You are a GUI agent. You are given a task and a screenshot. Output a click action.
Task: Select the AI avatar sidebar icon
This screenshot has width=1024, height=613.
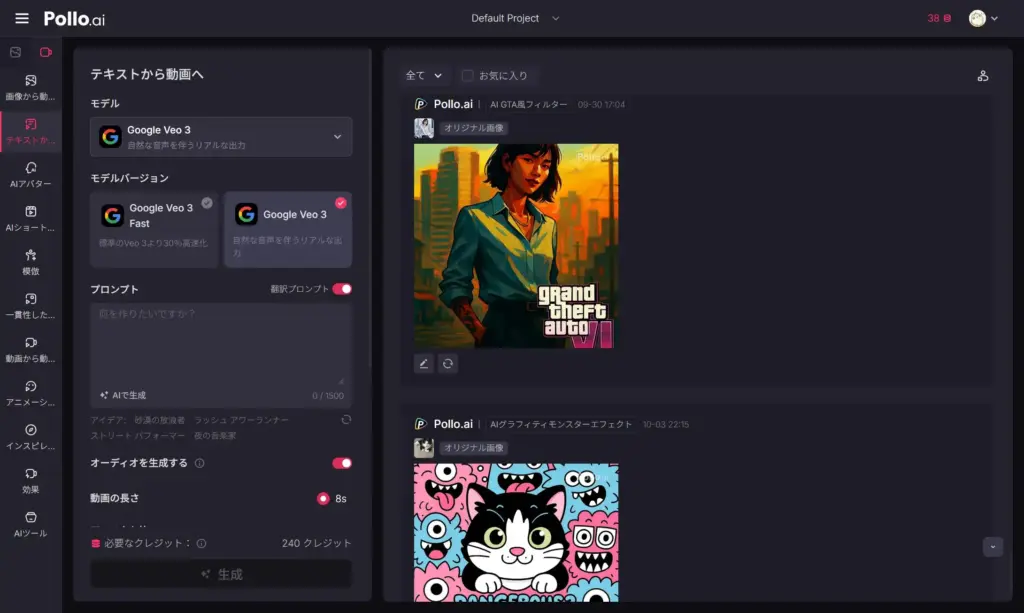[31, 174]
